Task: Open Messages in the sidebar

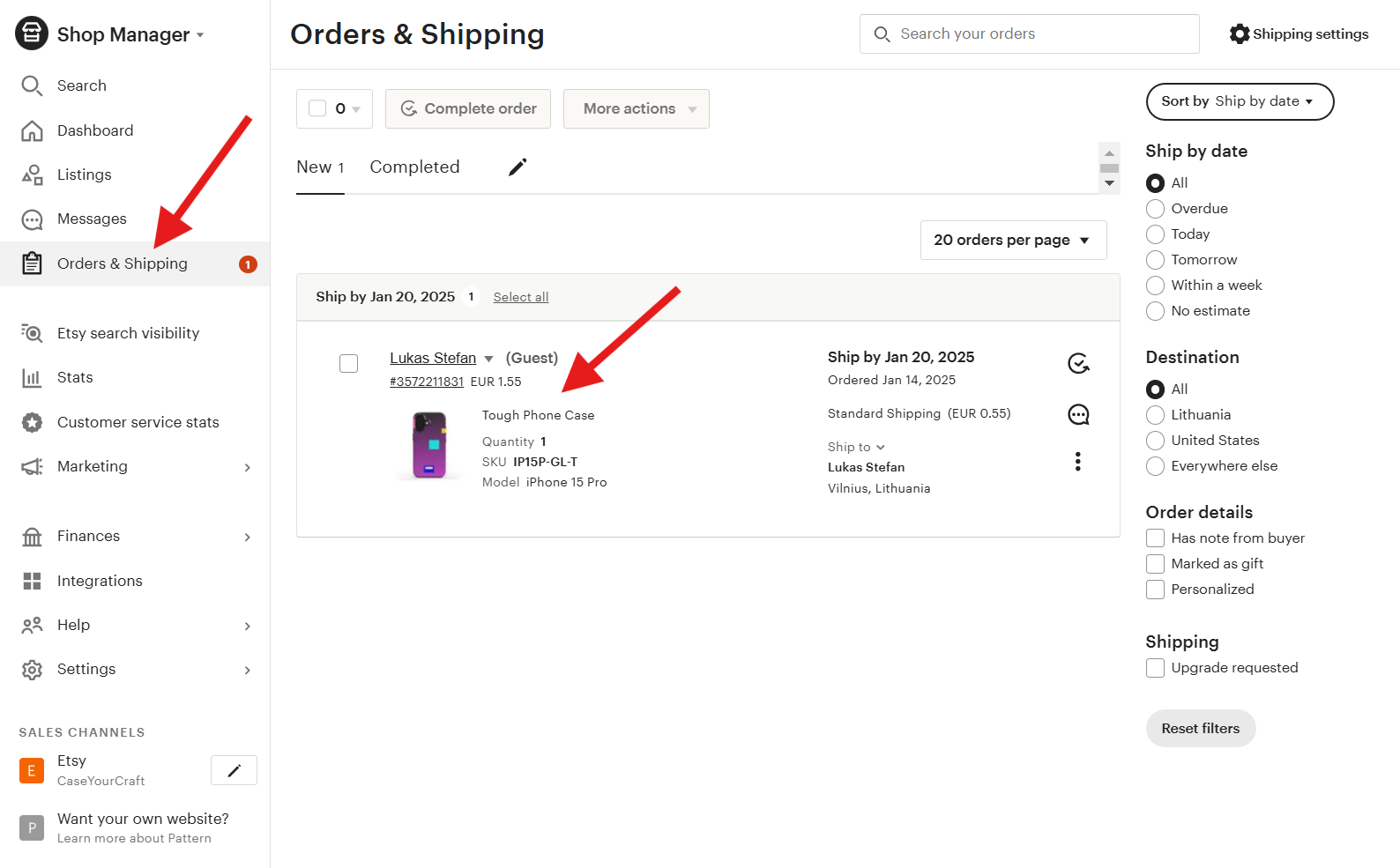Action: coord(92,219)
